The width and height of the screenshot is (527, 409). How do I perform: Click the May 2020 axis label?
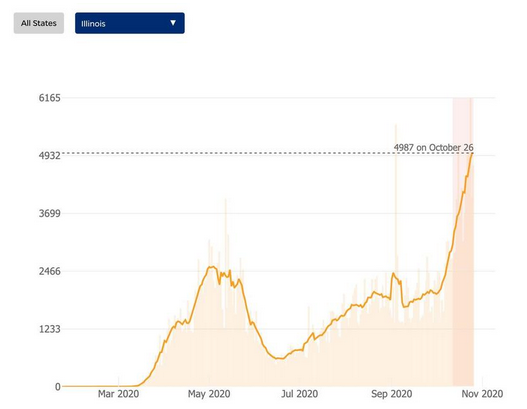pyautogui.click(x=209, y=394)
